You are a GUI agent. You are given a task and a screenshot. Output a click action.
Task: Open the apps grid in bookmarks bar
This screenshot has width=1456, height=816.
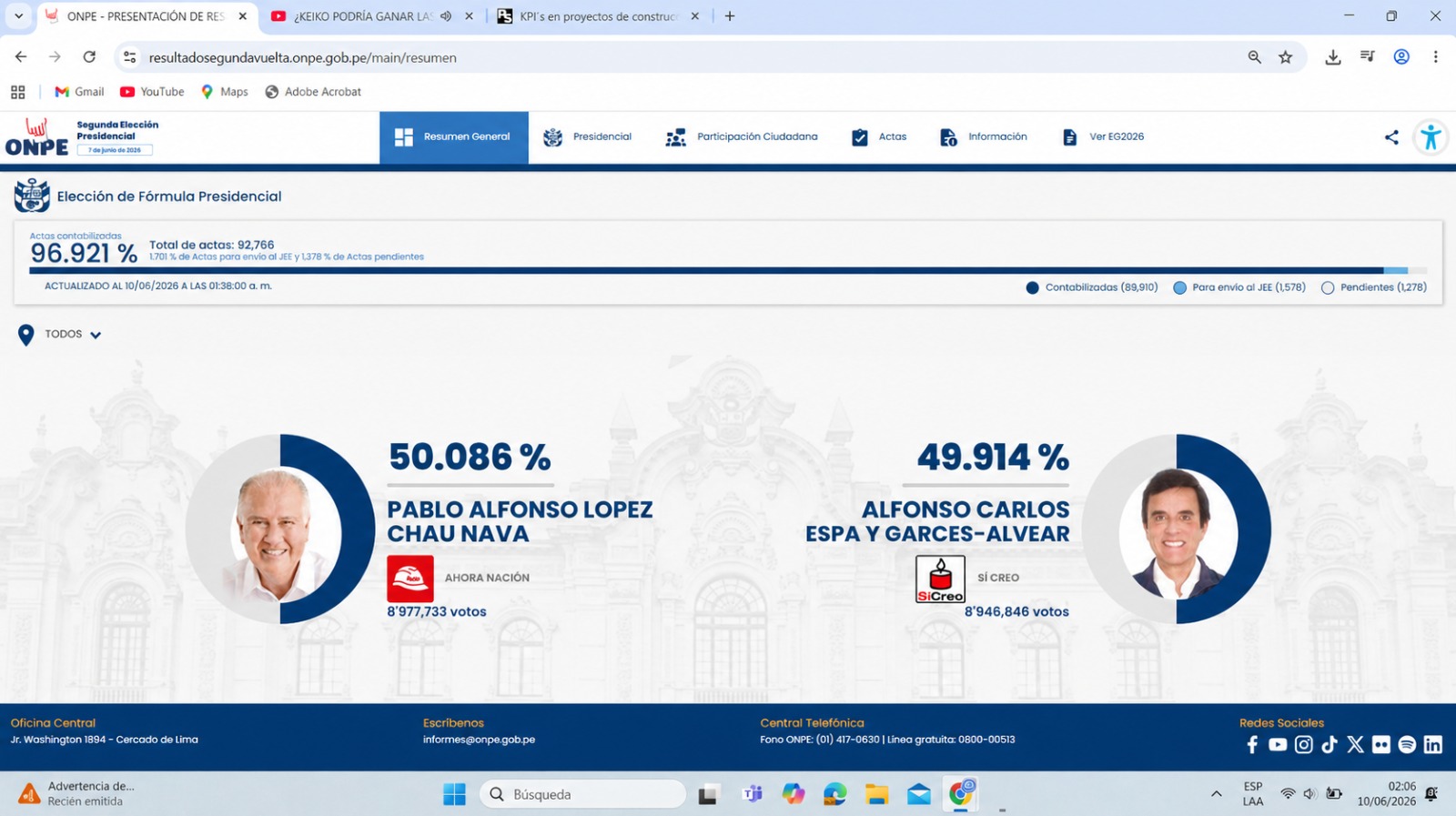coord(17,92)
